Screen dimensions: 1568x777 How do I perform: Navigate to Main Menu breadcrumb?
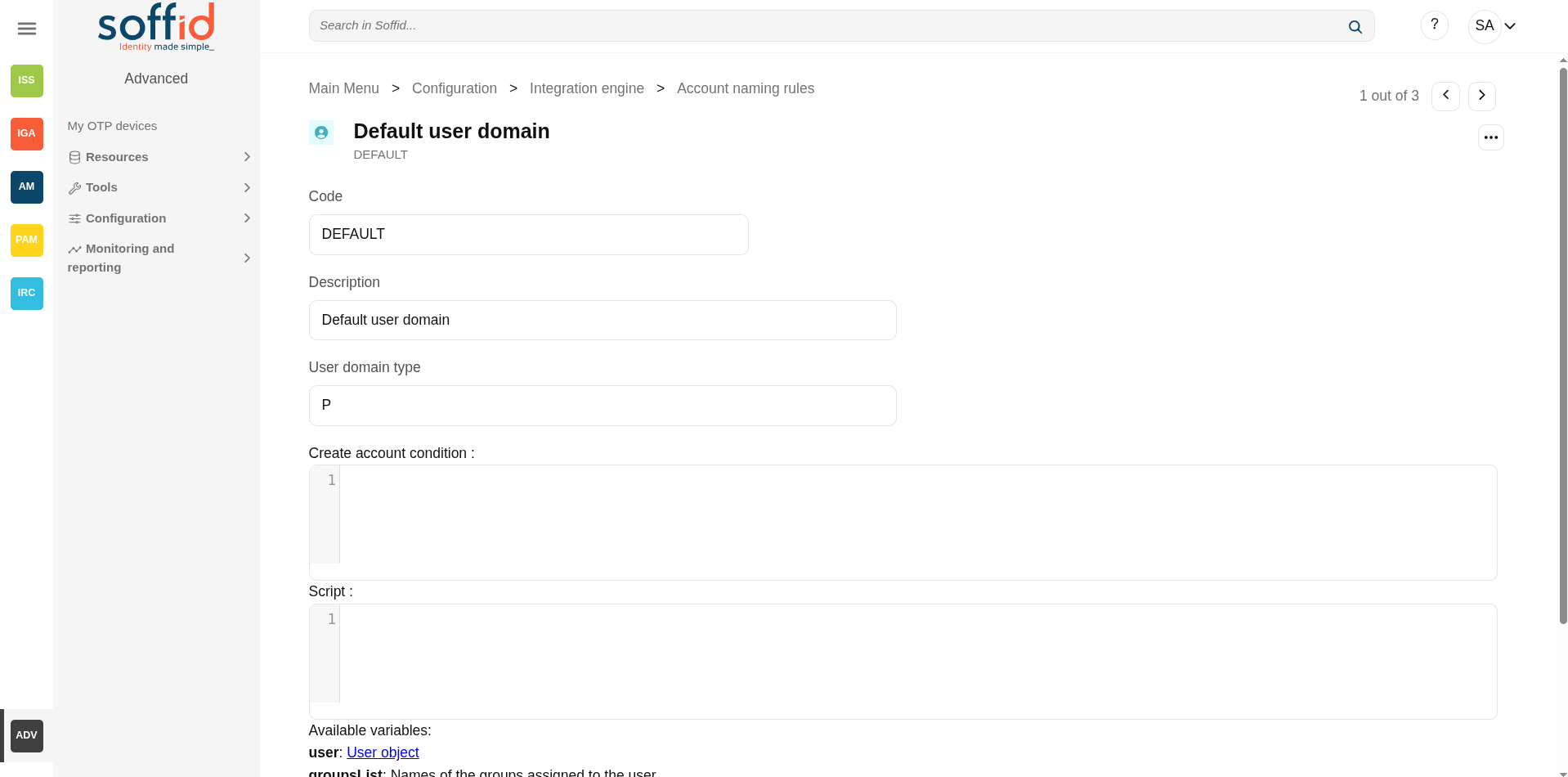point(344,88)
